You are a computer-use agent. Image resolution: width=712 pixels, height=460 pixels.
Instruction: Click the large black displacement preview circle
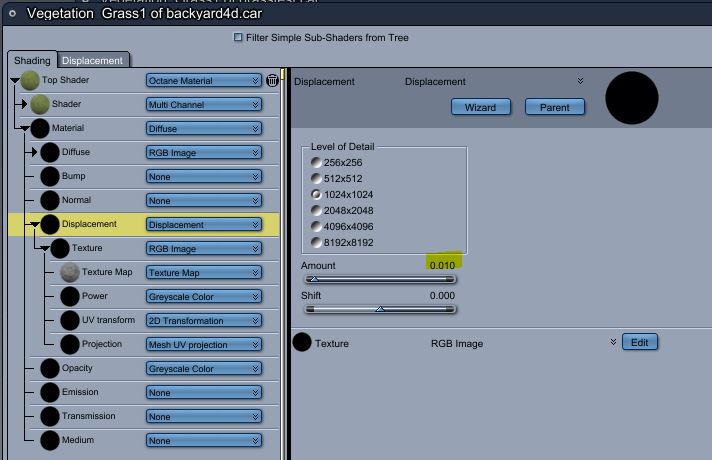click(632, 98)
